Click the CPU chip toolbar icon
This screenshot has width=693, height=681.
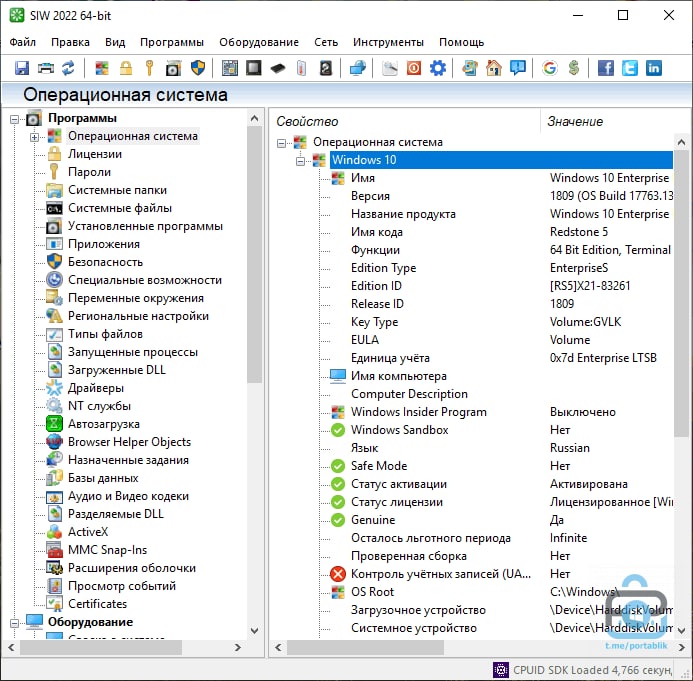click(x=254, y=68)
